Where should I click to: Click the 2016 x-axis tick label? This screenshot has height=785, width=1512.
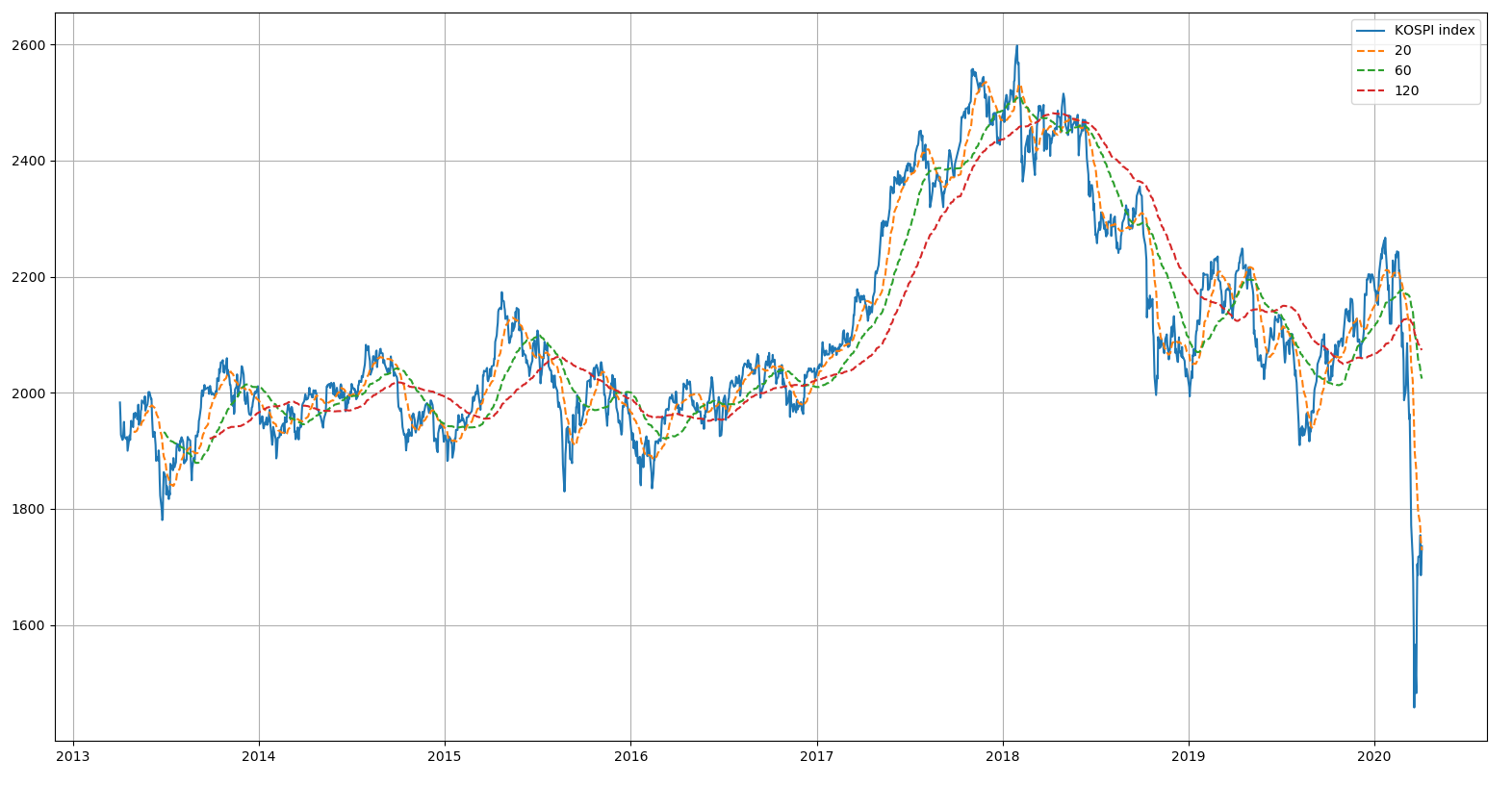630,756
